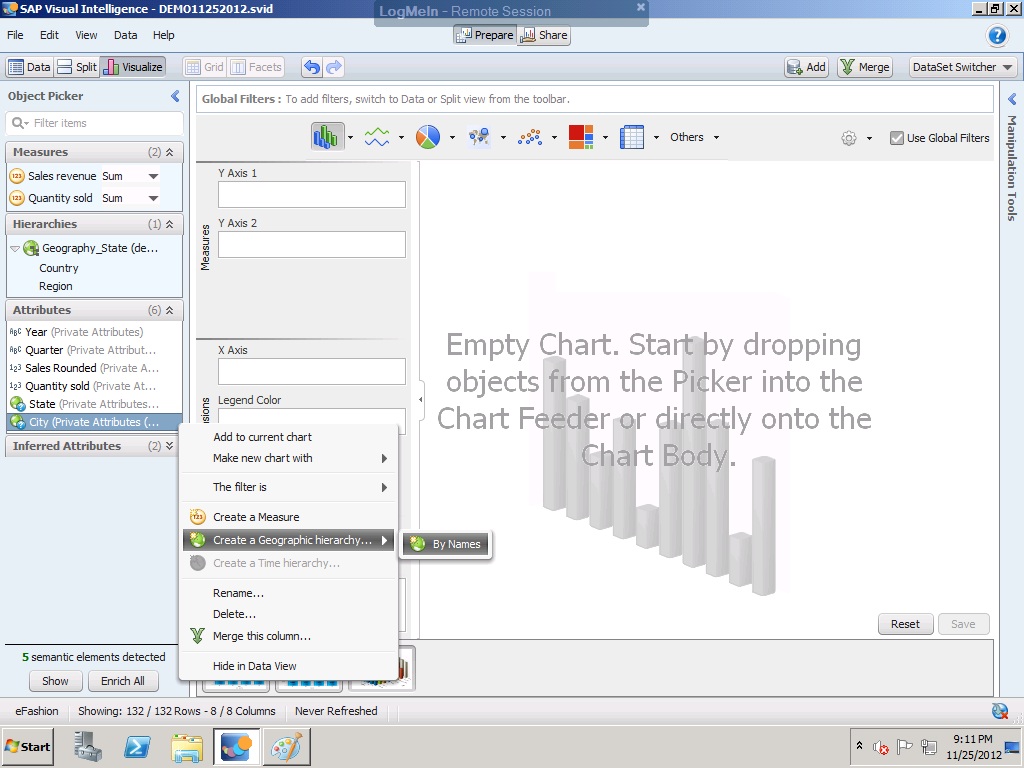
Task: Toggle the Grid view button
Action: pyautogui.click(x=204, y=67)
